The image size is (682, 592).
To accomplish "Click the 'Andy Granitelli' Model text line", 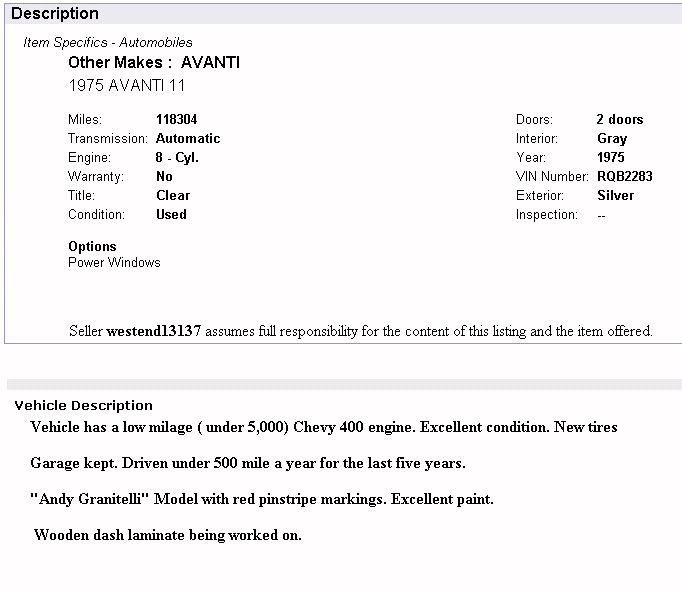I will click(262, 499).
